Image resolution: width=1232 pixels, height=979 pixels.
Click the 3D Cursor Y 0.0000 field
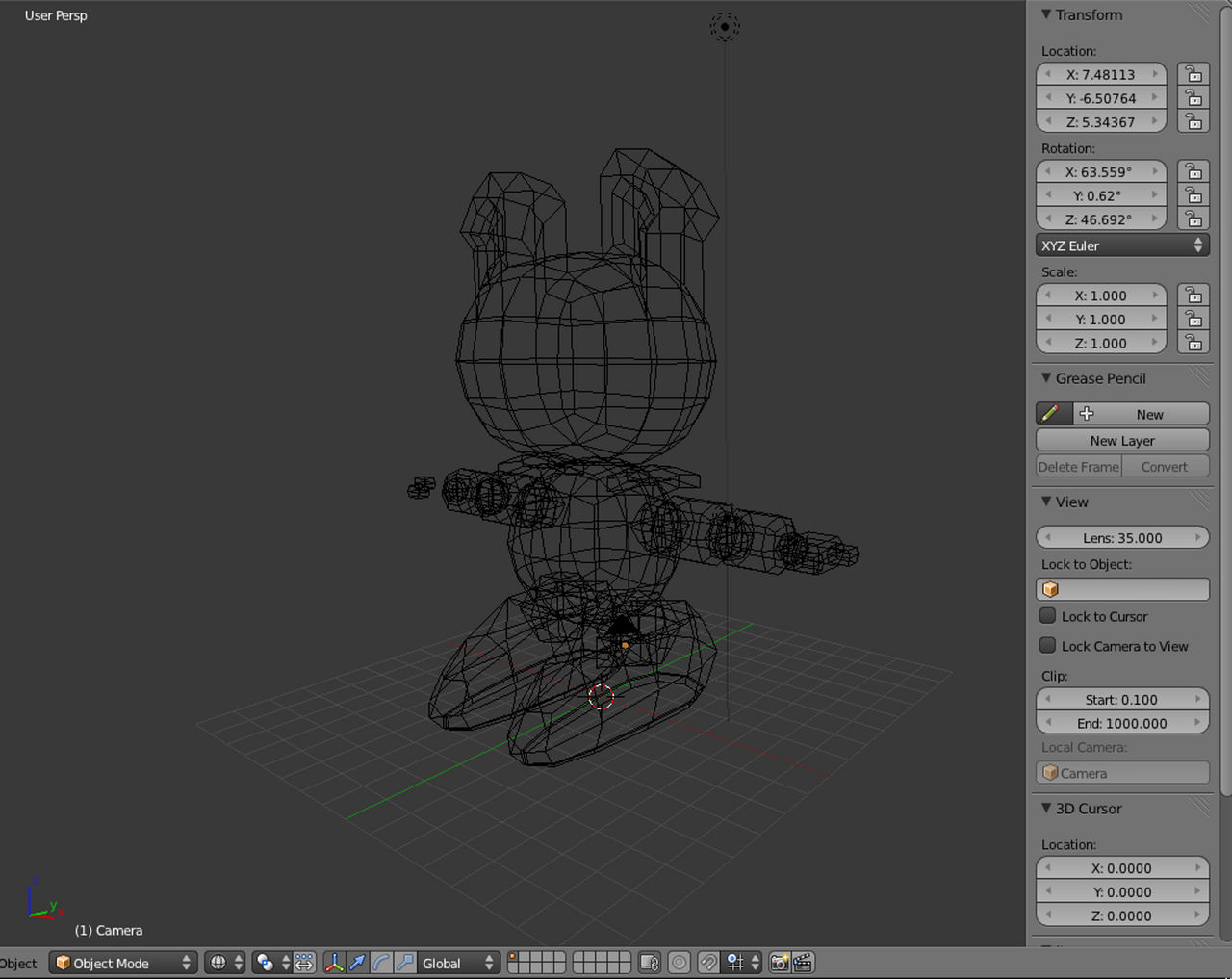(1122, 891)
